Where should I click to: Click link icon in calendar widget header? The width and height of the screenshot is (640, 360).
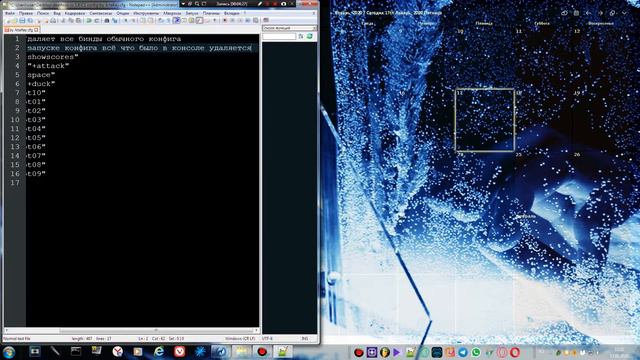click(x=612, y=13)
